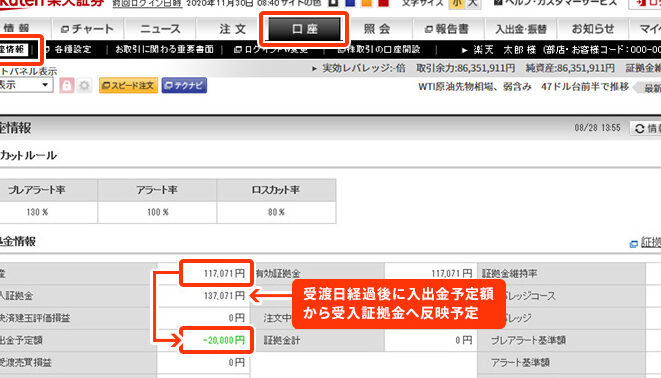Set font size to 小
Viewport: 661px width, 378px height.
[x=457, y=3]
